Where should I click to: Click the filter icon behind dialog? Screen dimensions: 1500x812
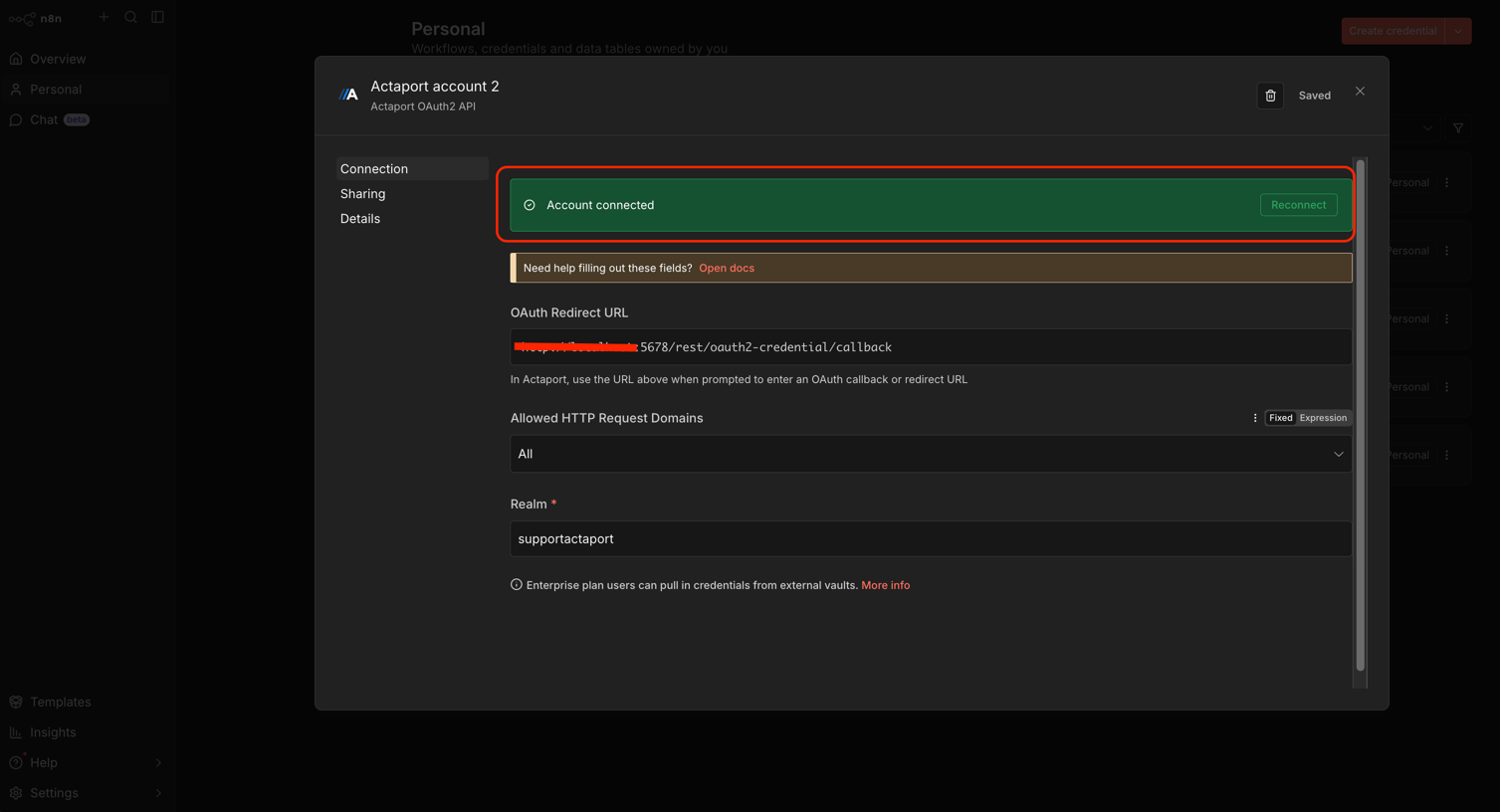tap(1458, 128)
